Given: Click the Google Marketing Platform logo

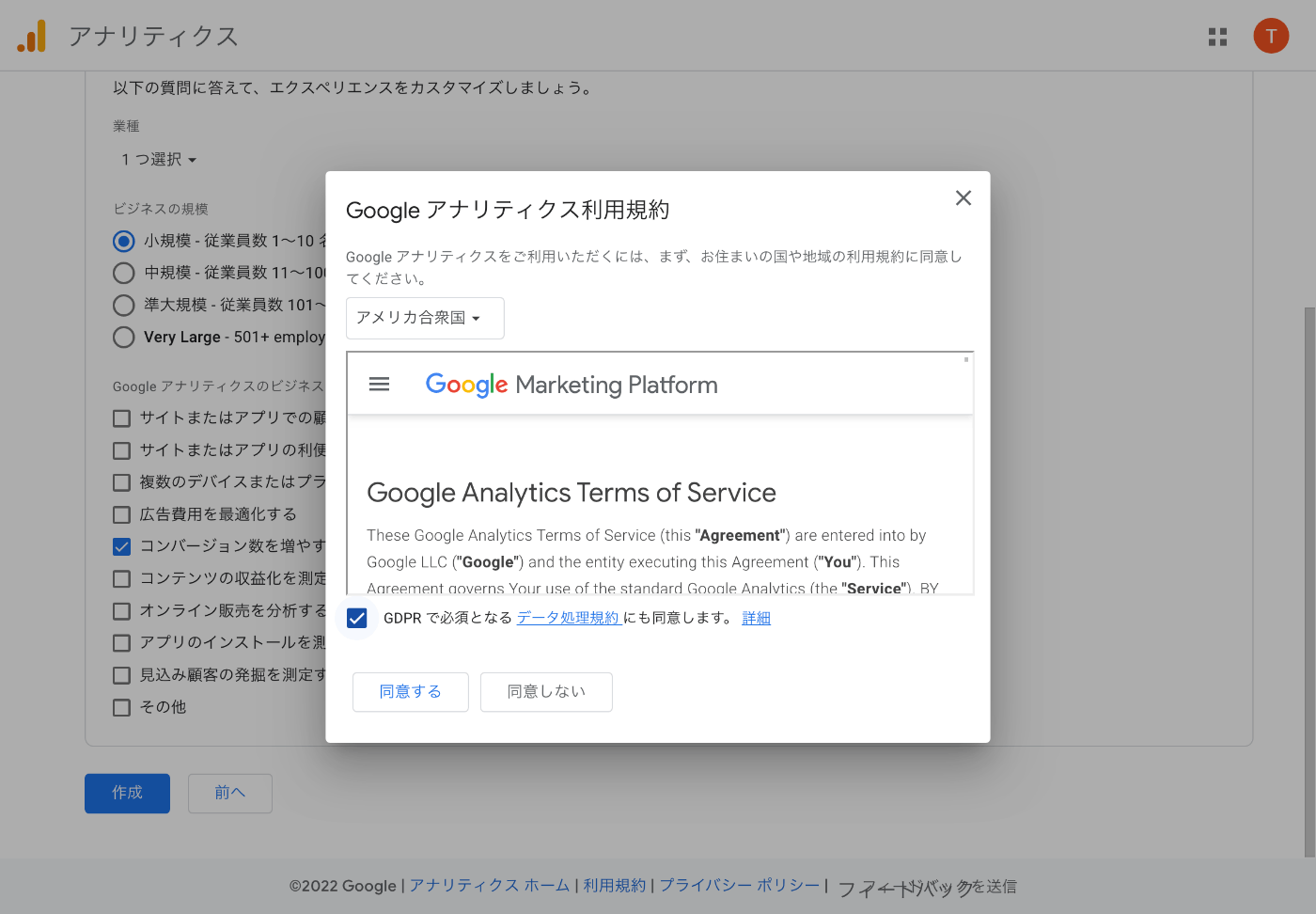Looking at the screenshot, I should [572, 385].
